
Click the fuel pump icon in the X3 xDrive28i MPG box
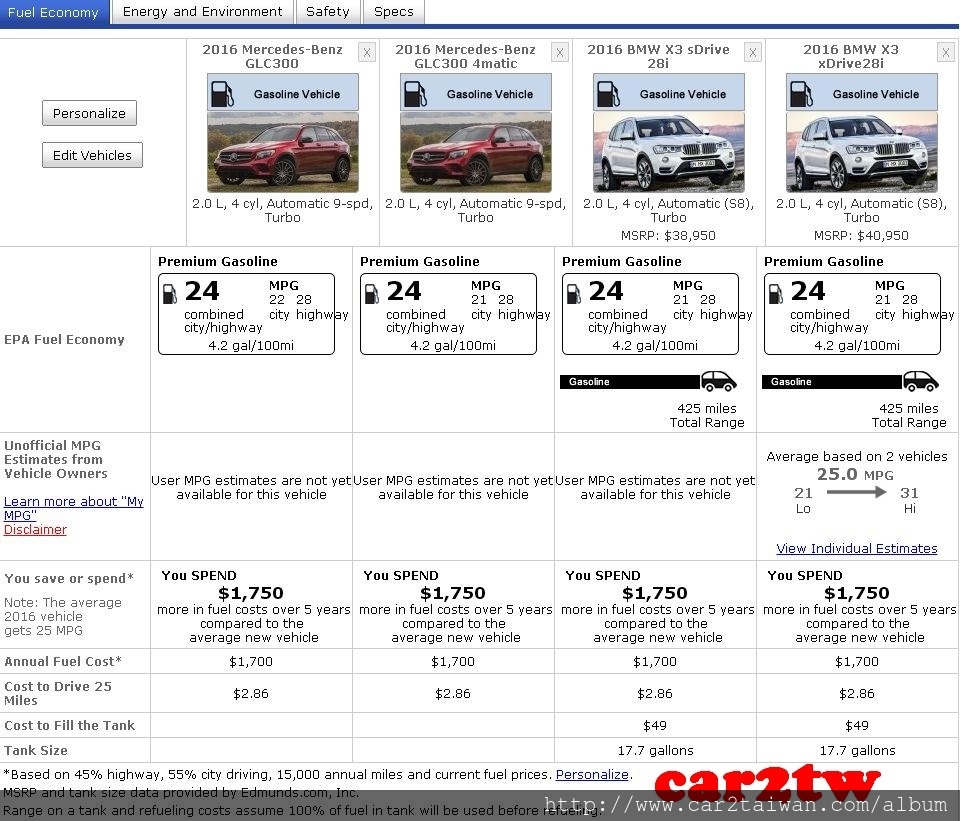point(776,294)
